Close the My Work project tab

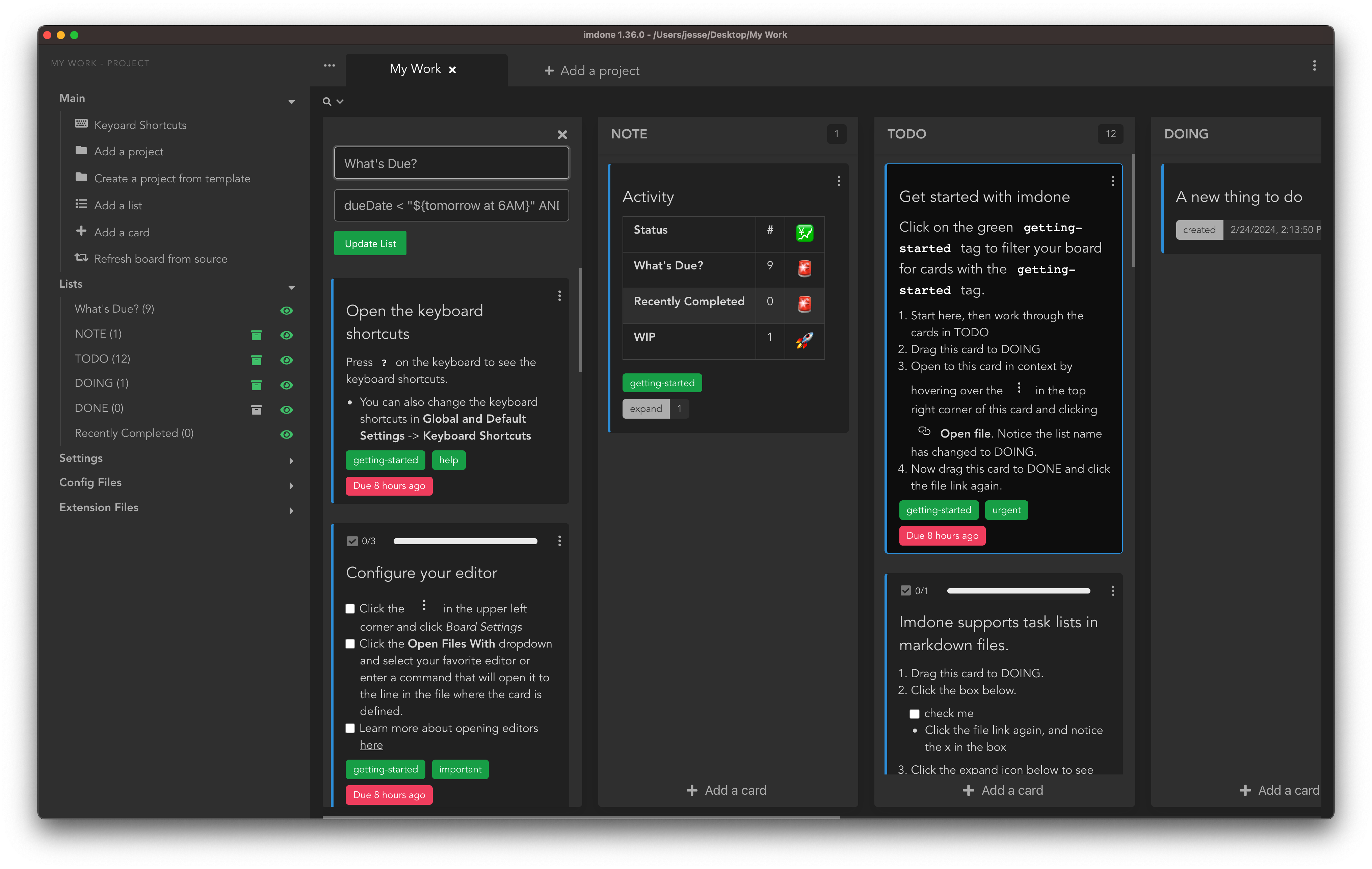tap(452, 70)
